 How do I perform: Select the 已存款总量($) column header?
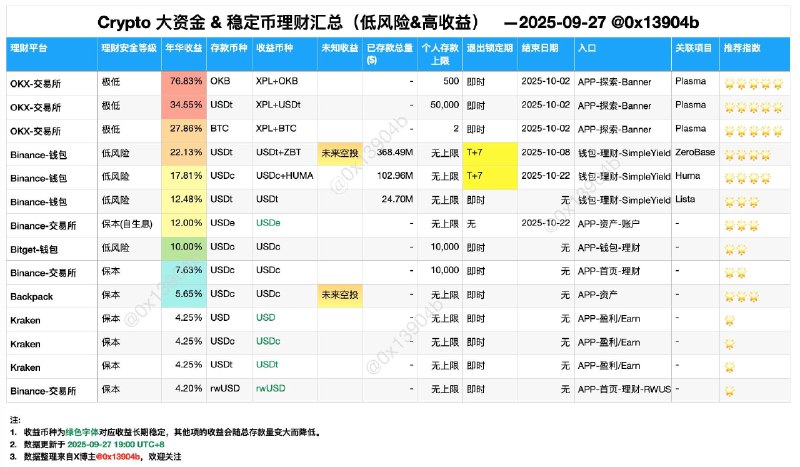tap(390, 54)
